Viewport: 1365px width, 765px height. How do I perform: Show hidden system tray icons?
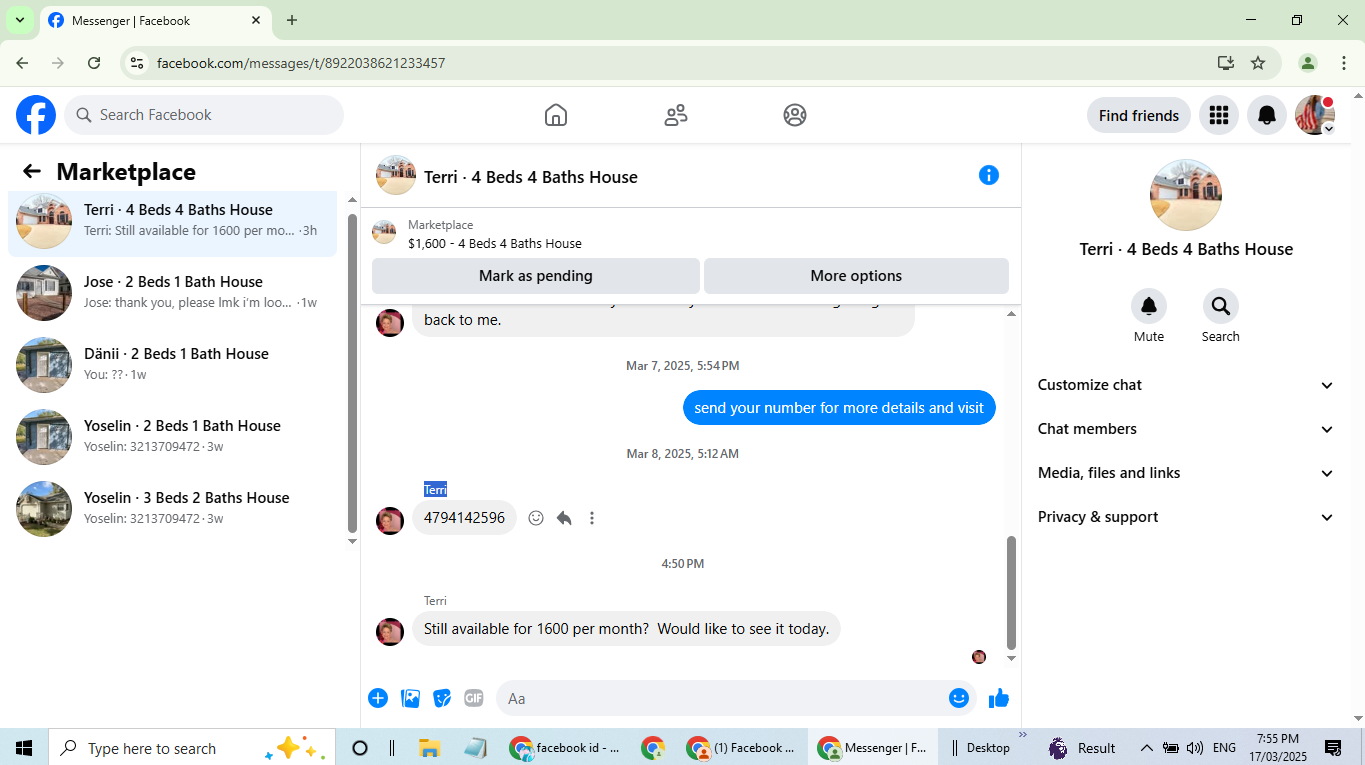(x=1146, y=748)
